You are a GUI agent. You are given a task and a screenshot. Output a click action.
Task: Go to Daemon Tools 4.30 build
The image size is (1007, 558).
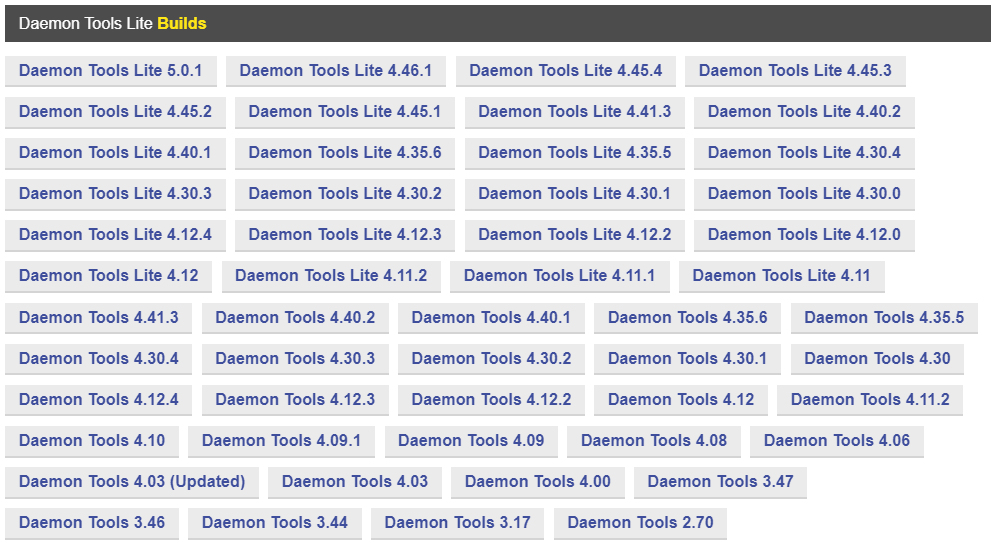[x=877, y=359]
